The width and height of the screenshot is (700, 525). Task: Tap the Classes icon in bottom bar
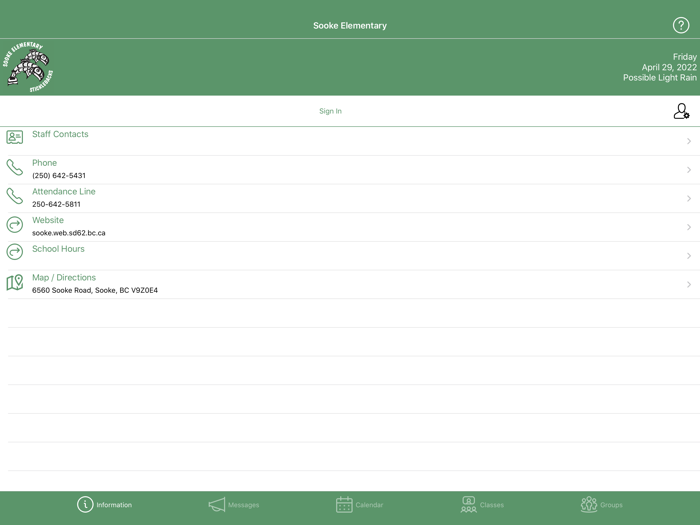click(x=469, y=504)
